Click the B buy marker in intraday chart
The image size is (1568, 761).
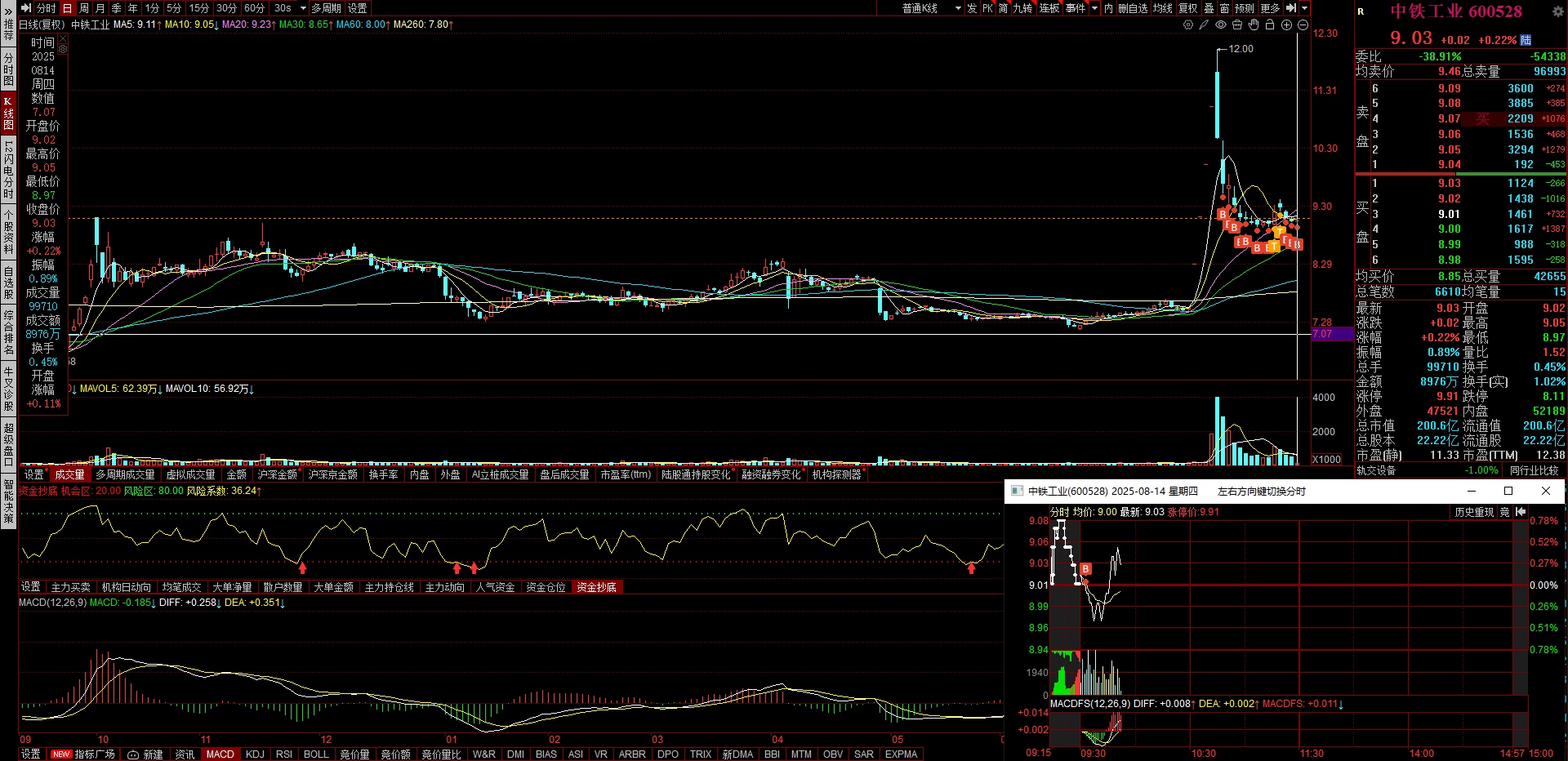pyautogui.click(x=1085, y=568)
